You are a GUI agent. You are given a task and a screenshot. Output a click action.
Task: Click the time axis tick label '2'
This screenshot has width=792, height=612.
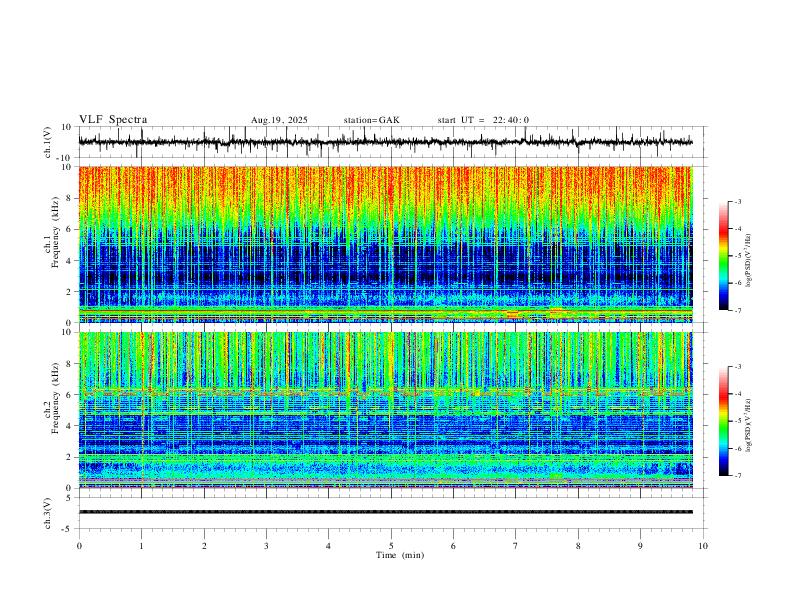click(x=204, y=546)
